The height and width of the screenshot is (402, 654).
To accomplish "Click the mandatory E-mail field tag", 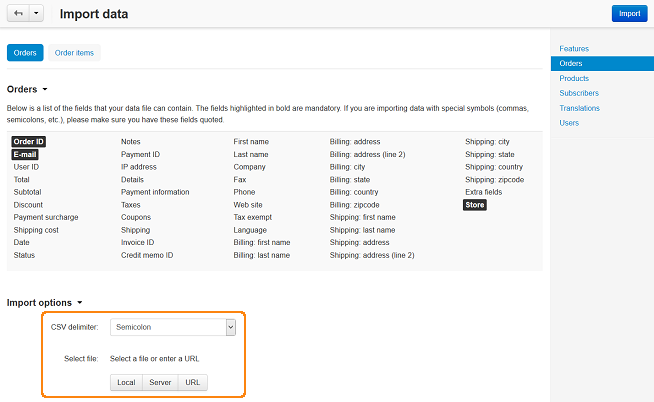I will coord(25,155).
